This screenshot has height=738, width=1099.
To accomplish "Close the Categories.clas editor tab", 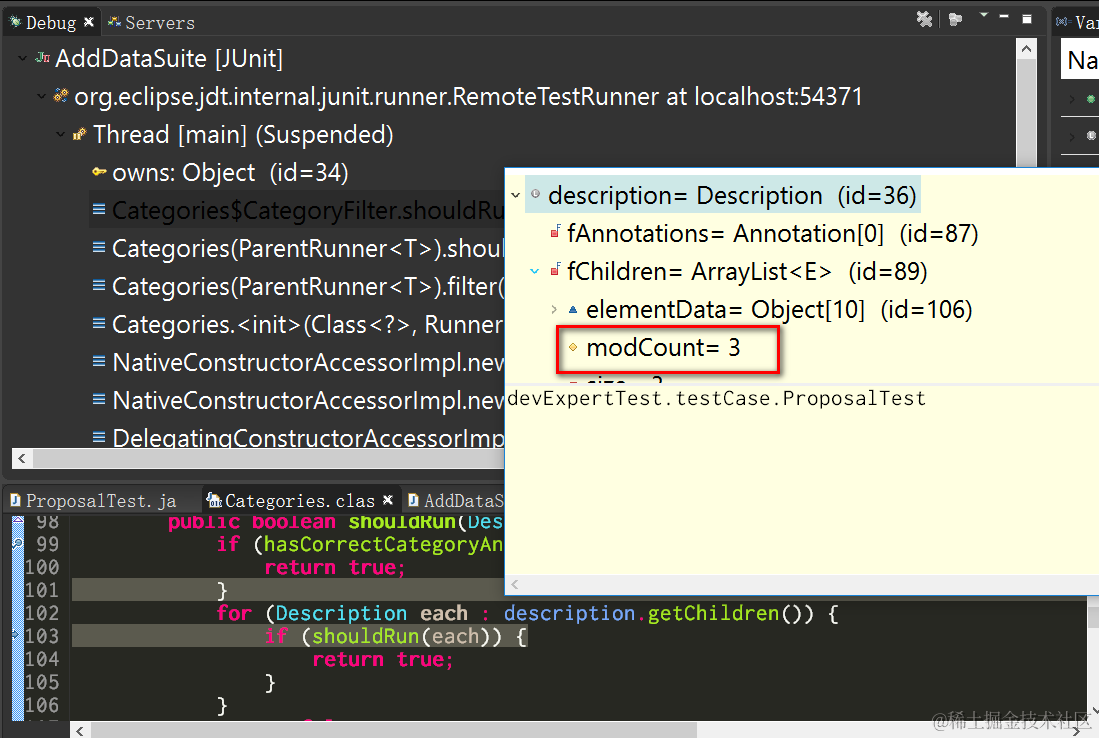I will click(x=388, y=500).
